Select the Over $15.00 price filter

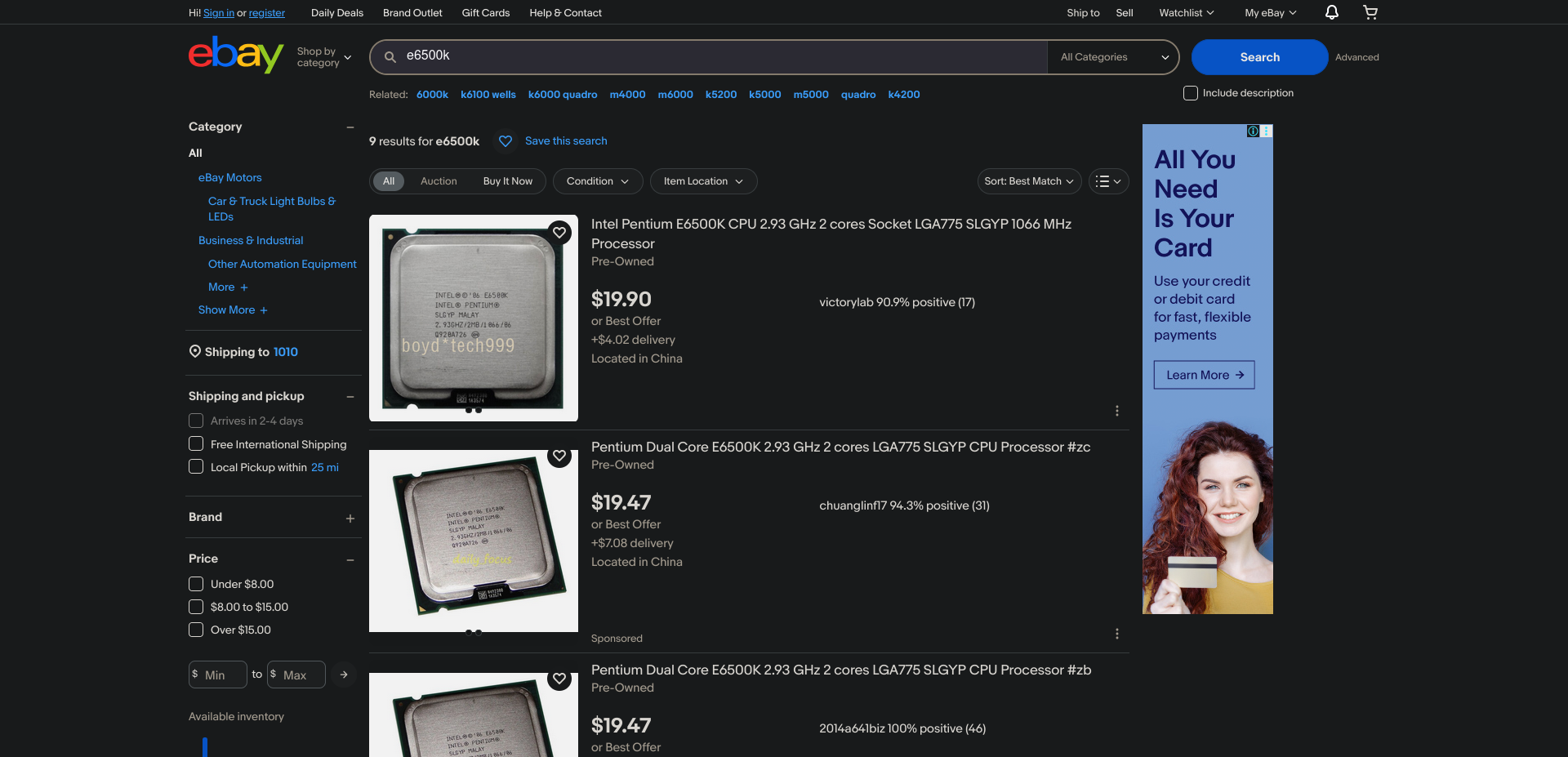click(x=196, y=630)
